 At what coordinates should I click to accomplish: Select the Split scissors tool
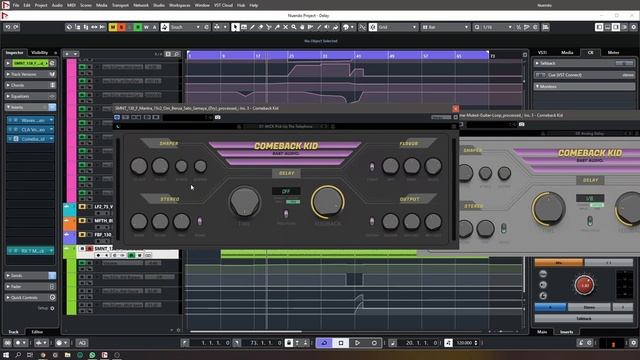click(269, 27)
